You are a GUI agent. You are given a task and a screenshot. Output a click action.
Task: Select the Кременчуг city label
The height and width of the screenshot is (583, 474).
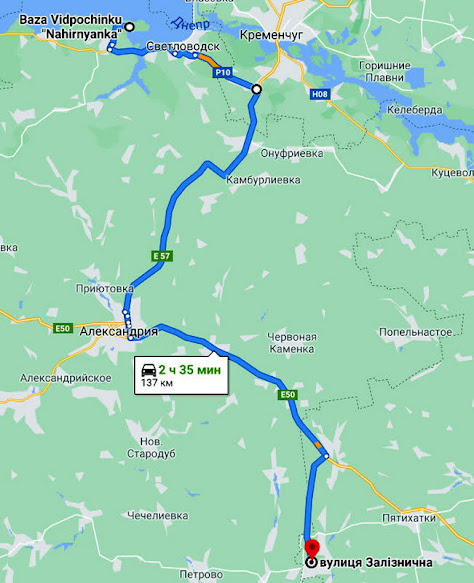tap(271, 35)
